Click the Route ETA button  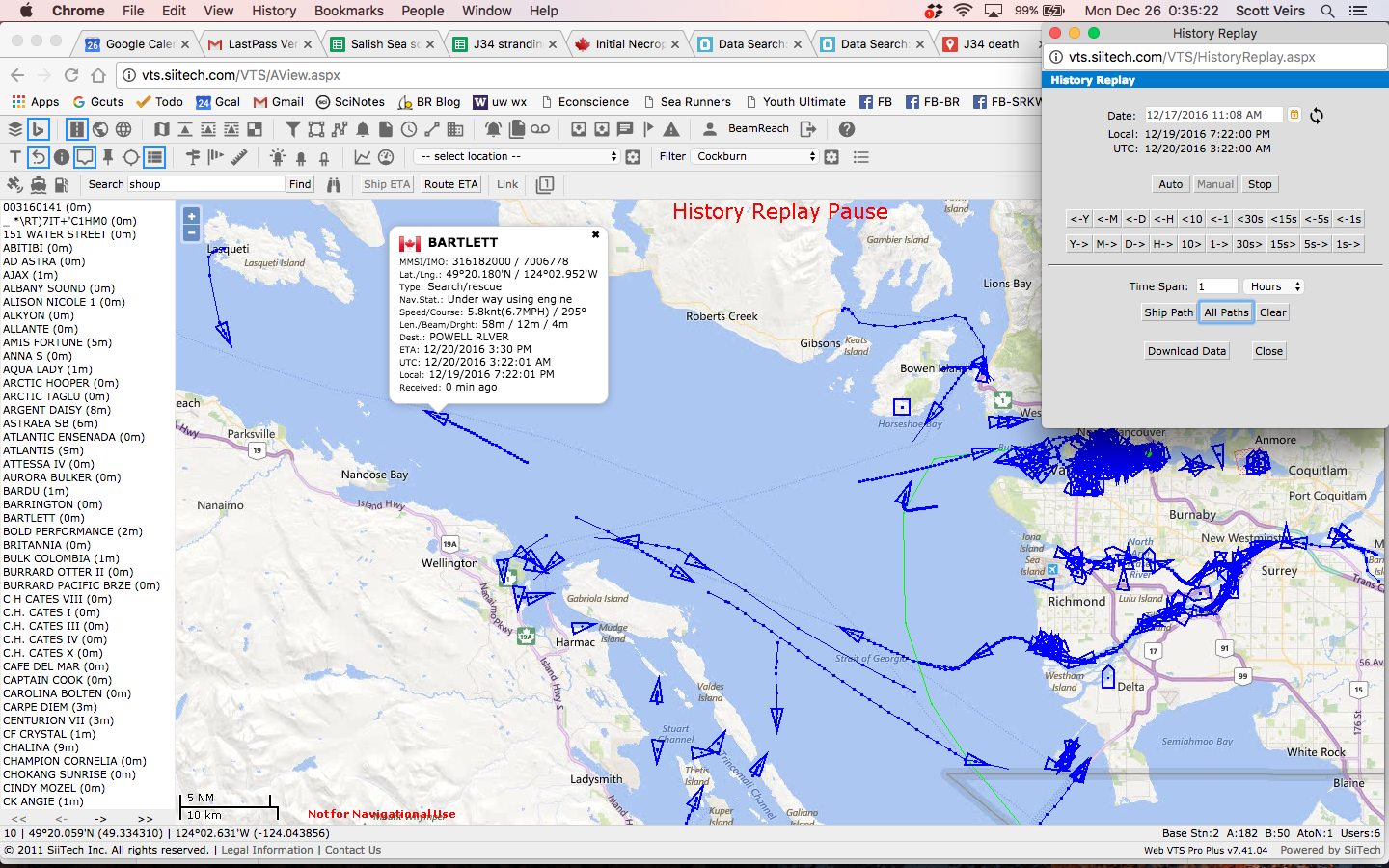coord(450,184)
